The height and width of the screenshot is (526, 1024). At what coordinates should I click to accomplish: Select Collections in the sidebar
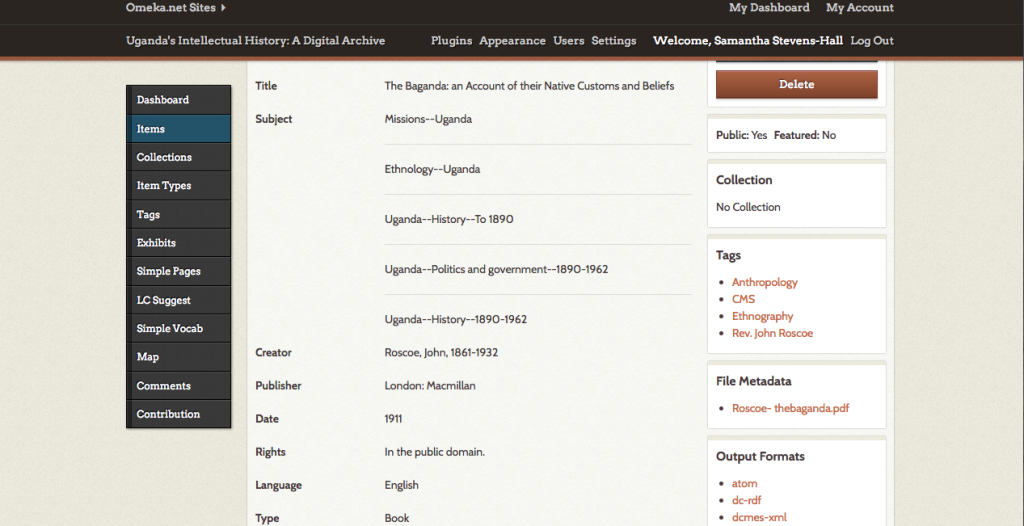[164, 157]
